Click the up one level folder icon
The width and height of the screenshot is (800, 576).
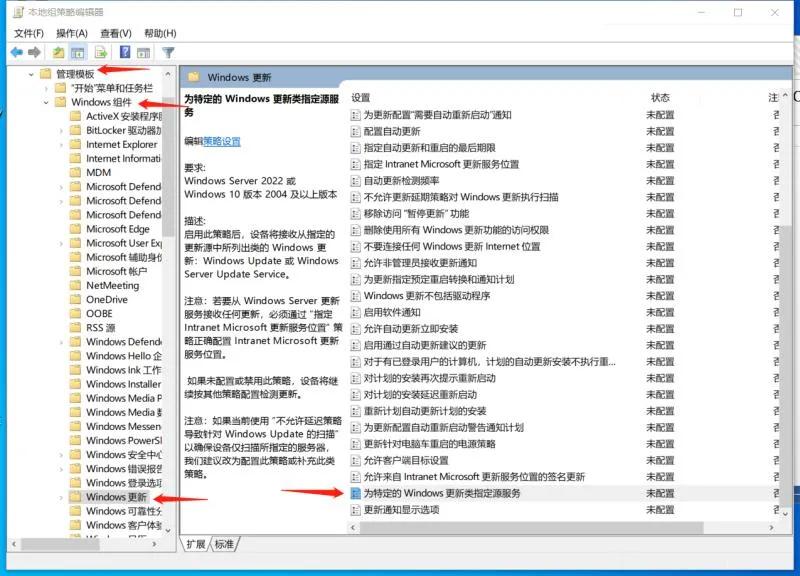[58, 53]
